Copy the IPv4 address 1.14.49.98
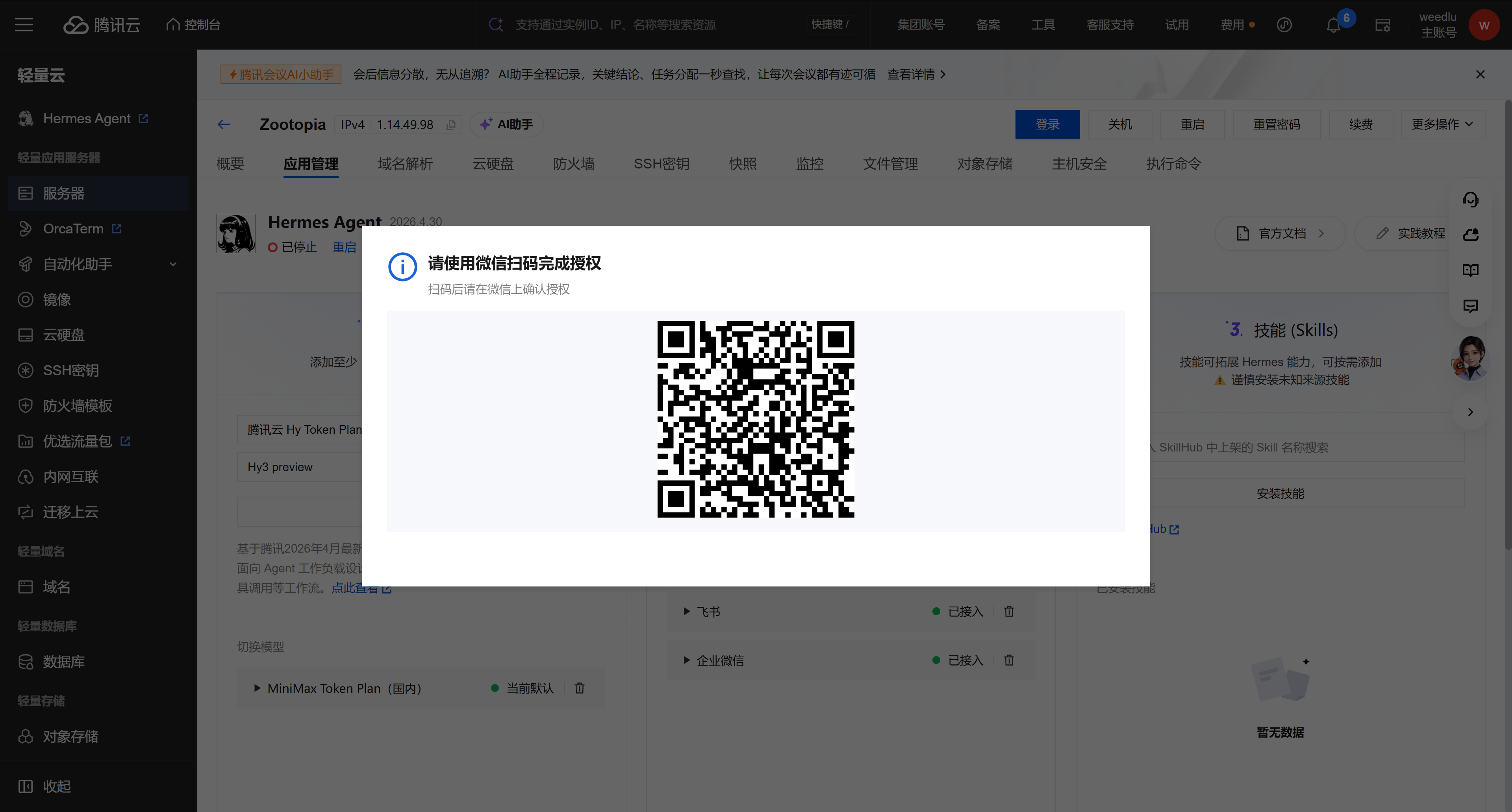 pyautogui.click(x=451, y=124)
